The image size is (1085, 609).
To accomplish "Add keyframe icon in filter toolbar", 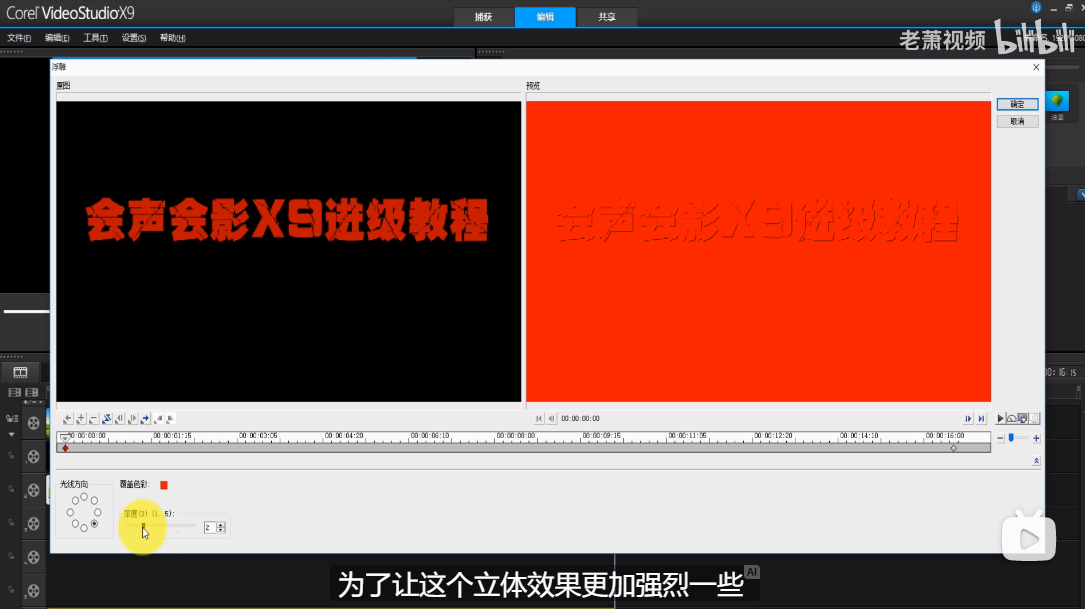I will point(81,419).
